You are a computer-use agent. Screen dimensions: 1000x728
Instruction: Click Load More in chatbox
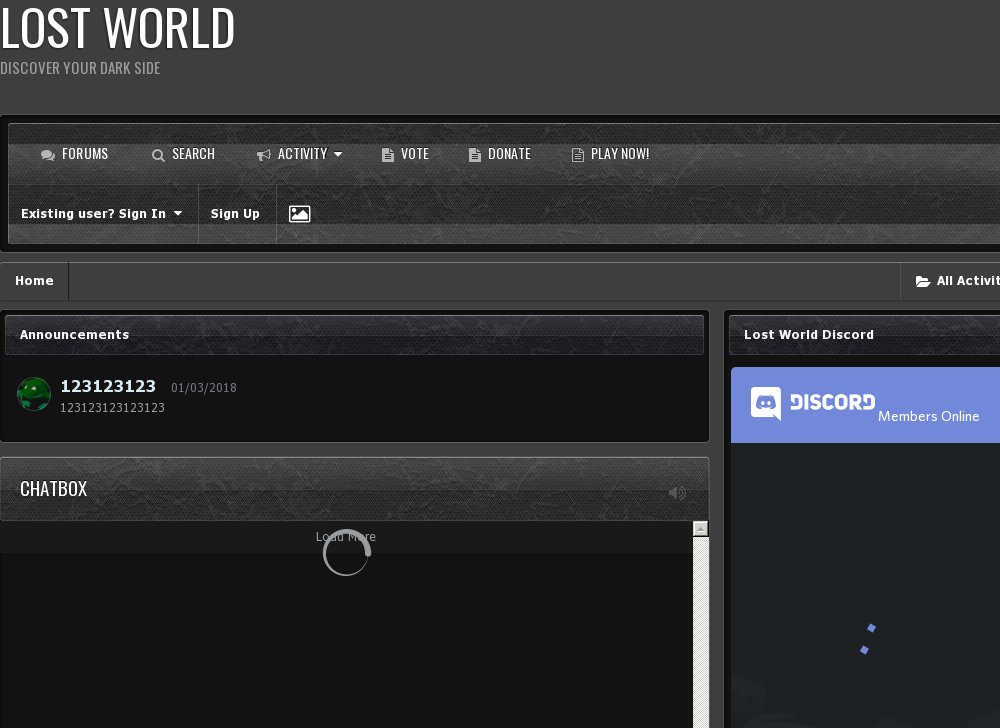point(346,537)
